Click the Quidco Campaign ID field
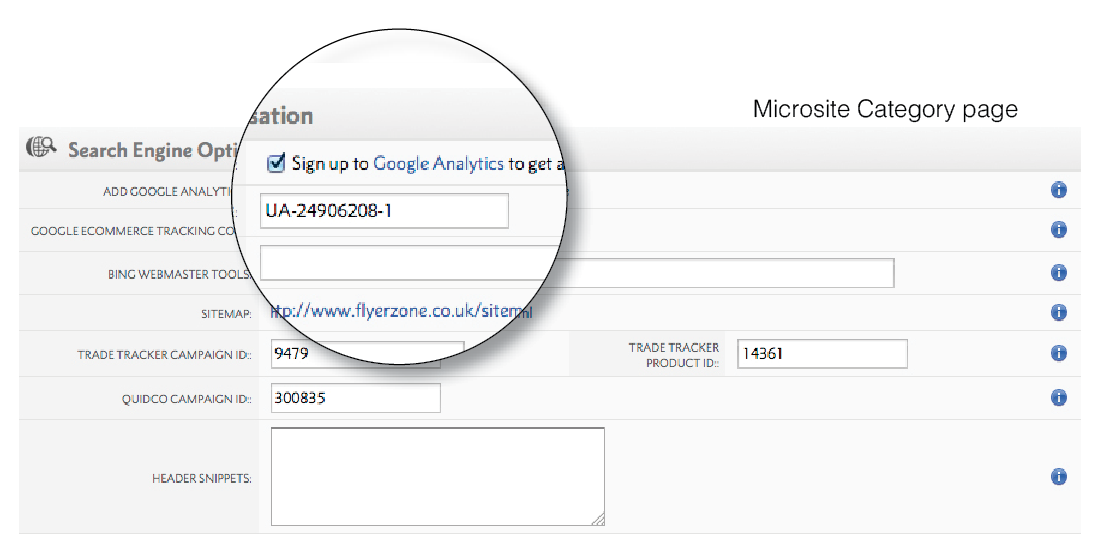The width and height of the screenshot is (1109, 557). click(356, 398)
